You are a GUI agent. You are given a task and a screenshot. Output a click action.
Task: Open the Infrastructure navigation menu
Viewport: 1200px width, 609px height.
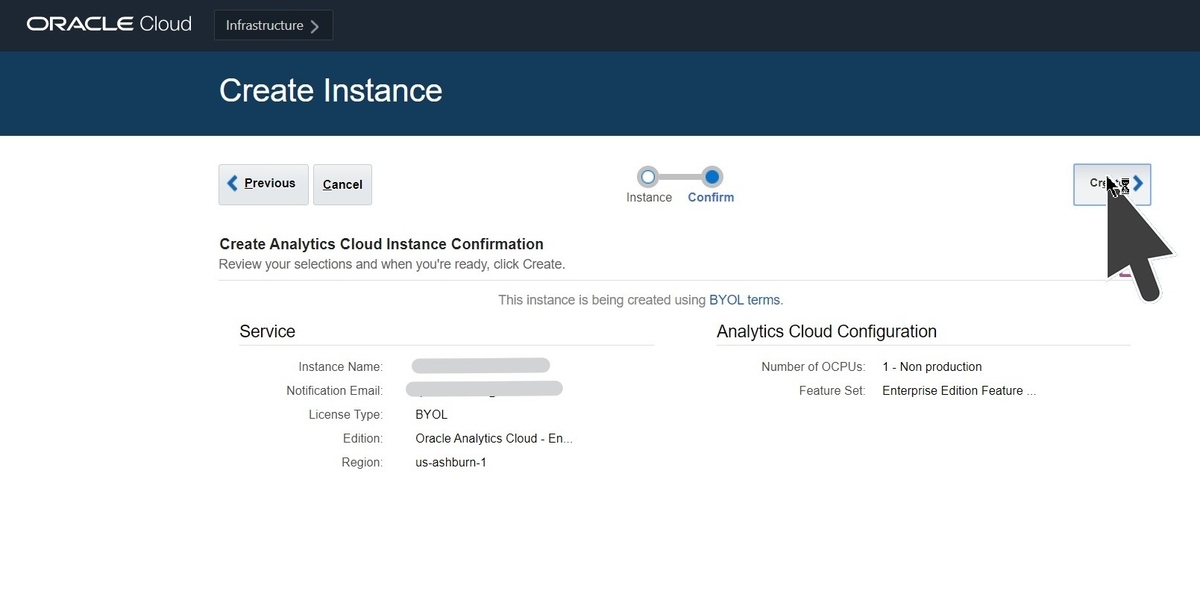point(273,26)
